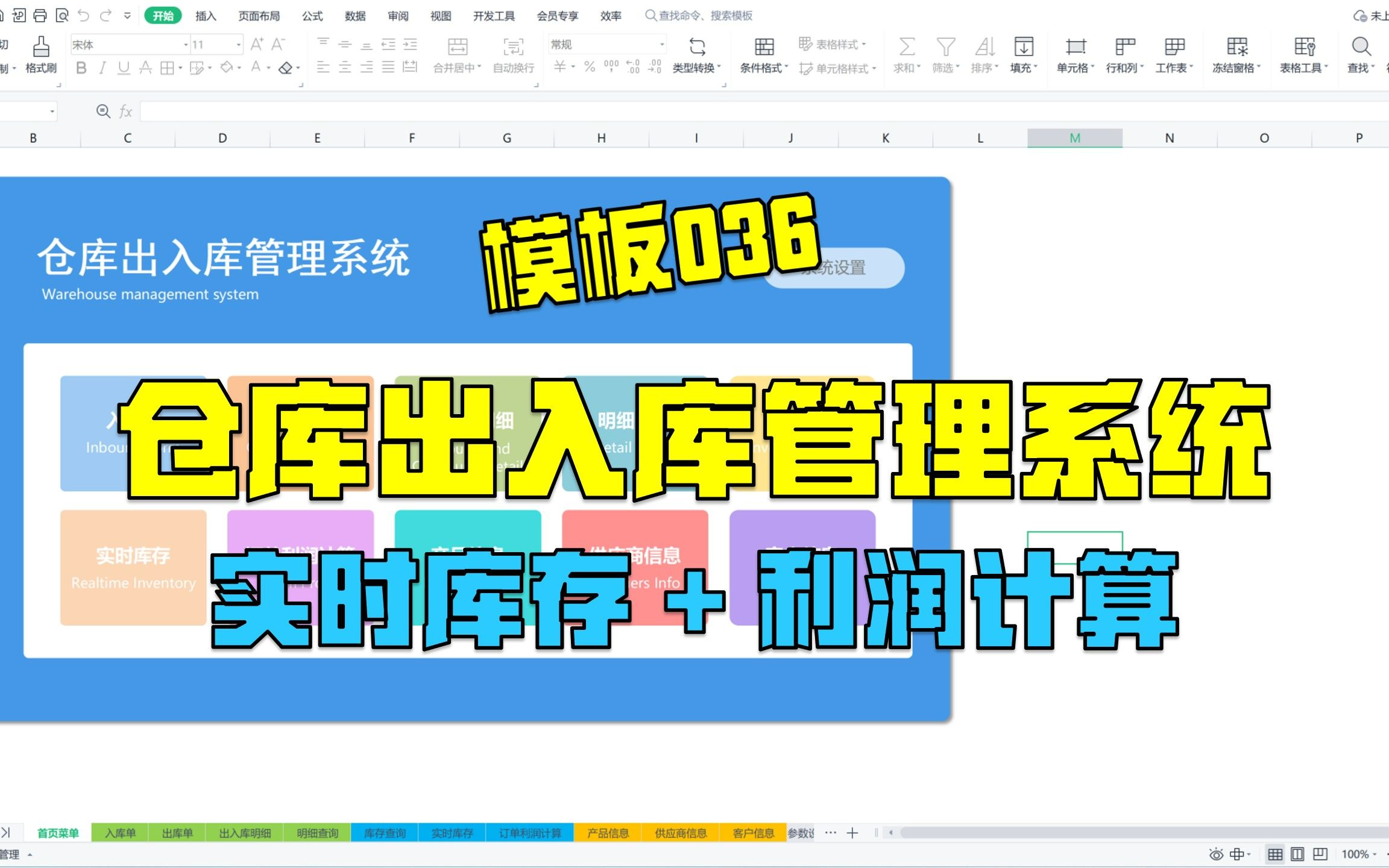
Task: Open the Name Box dropdown arrow
Action: click(x=52, y=111)
